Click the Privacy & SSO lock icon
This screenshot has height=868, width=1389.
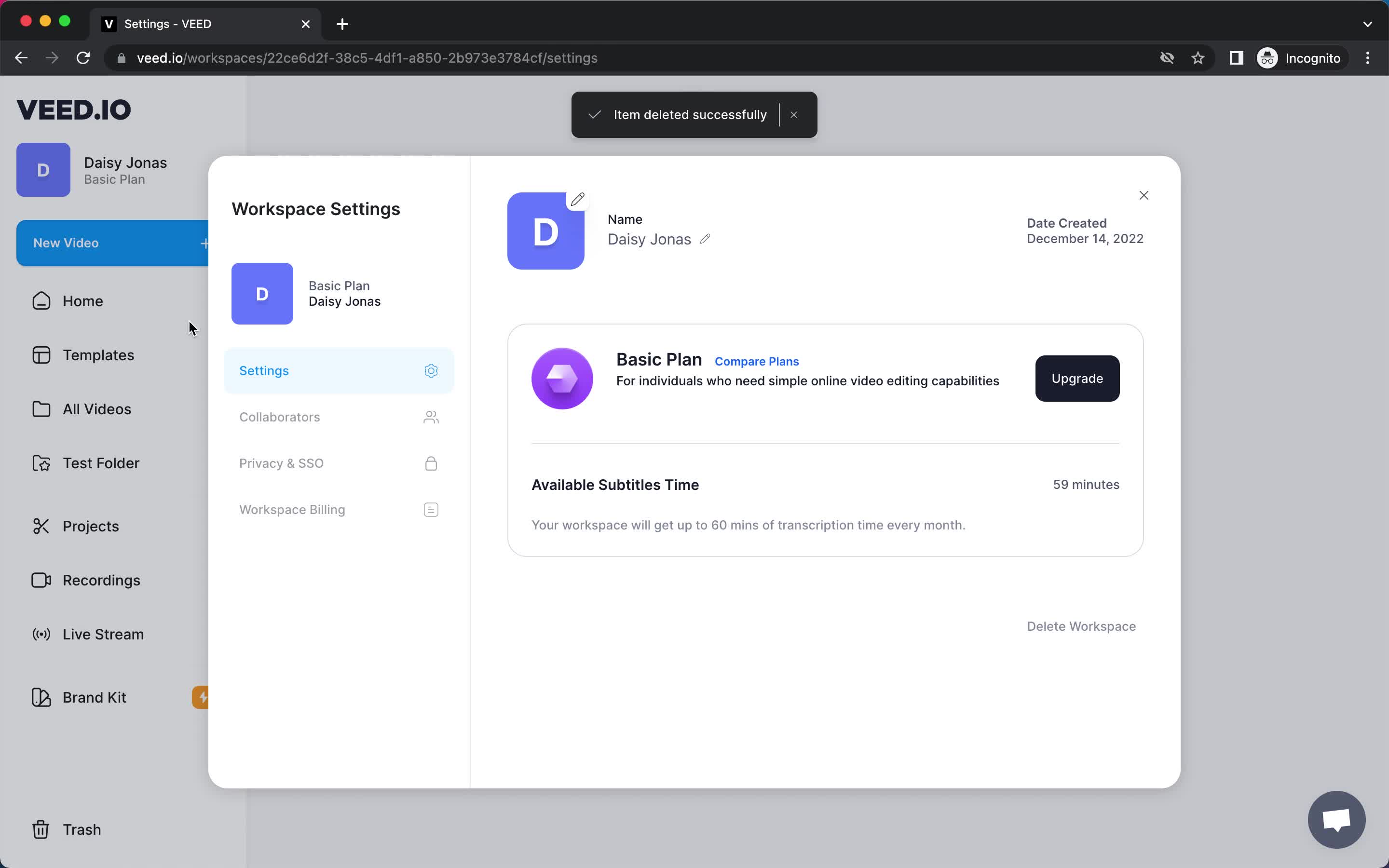(431, 463)
